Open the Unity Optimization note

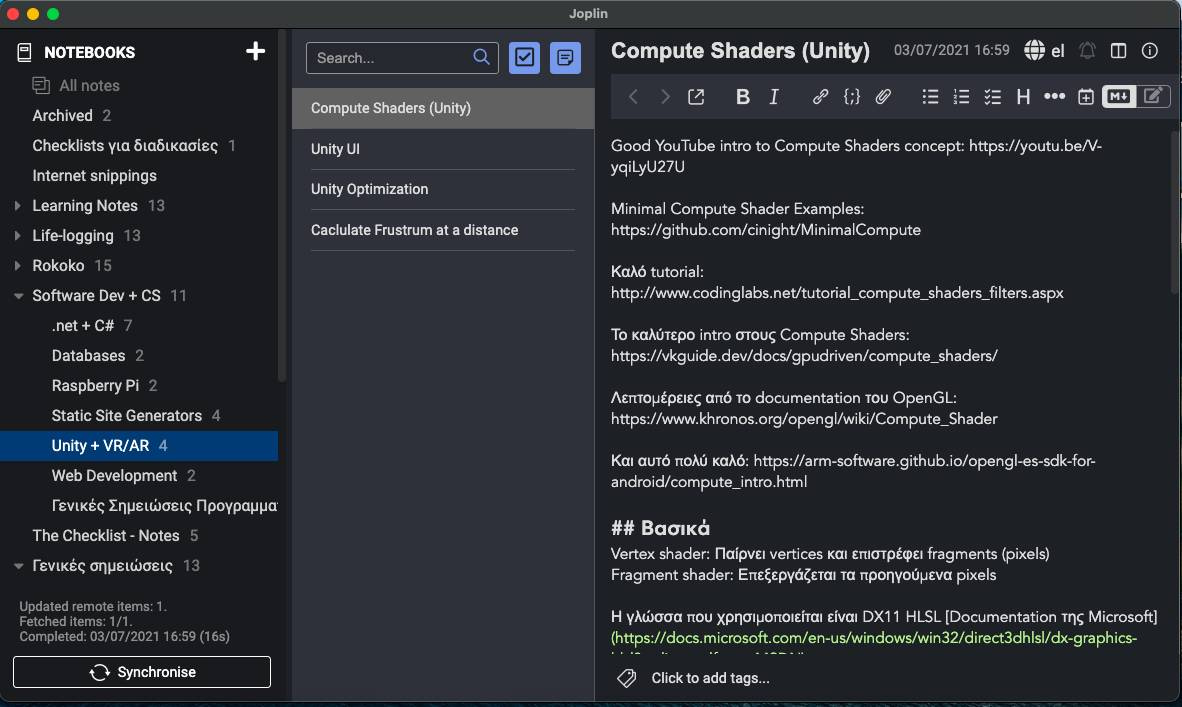pos(443,189)
